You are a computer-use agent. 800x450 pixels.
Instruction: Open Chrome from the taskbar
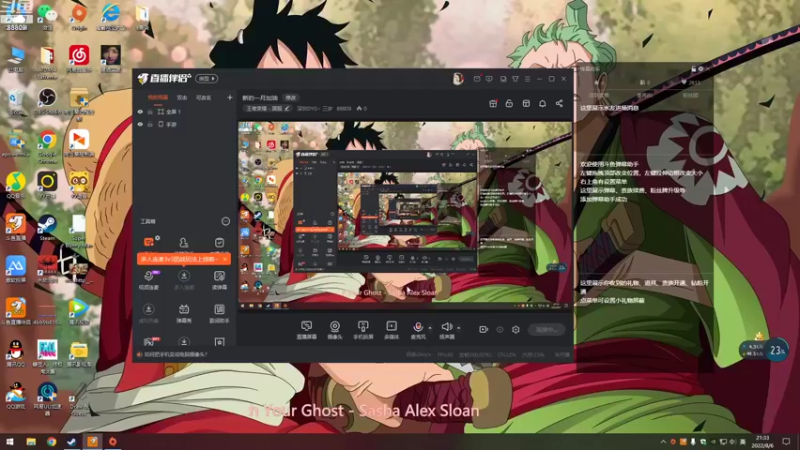(x=52, y=441)
